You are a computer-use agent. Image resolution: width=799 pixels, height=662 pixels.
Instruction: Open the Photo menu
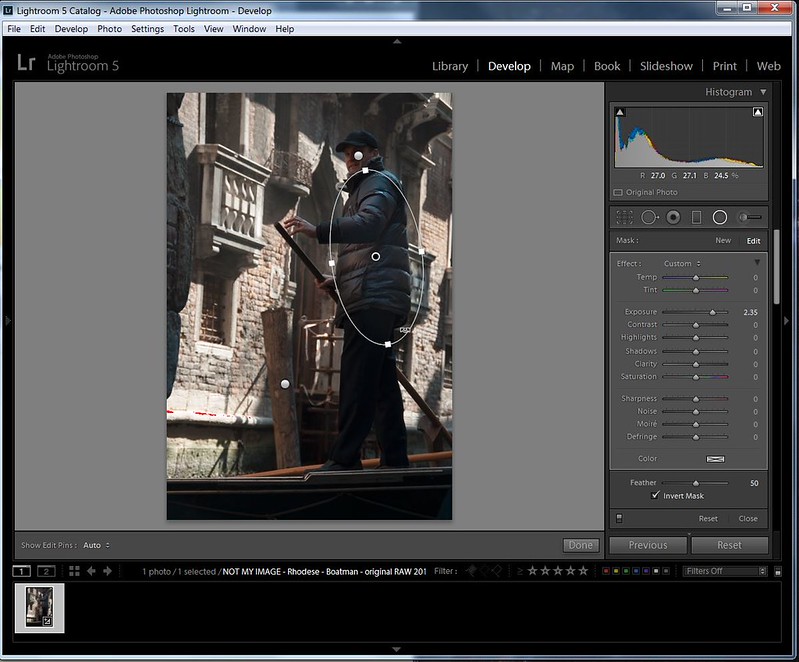pyautogui.click(x=109, y=29)
